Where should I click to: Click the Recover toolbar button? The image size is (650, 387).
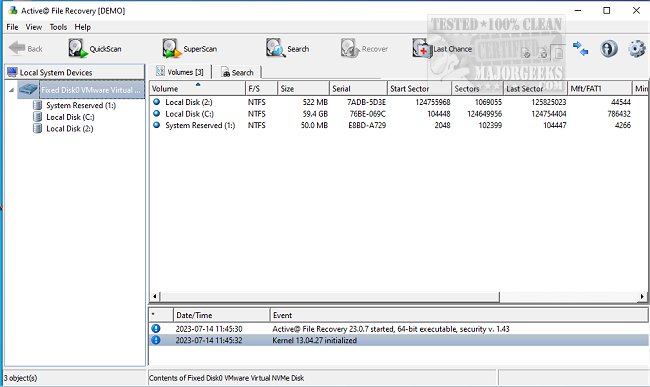pos(364,48)
